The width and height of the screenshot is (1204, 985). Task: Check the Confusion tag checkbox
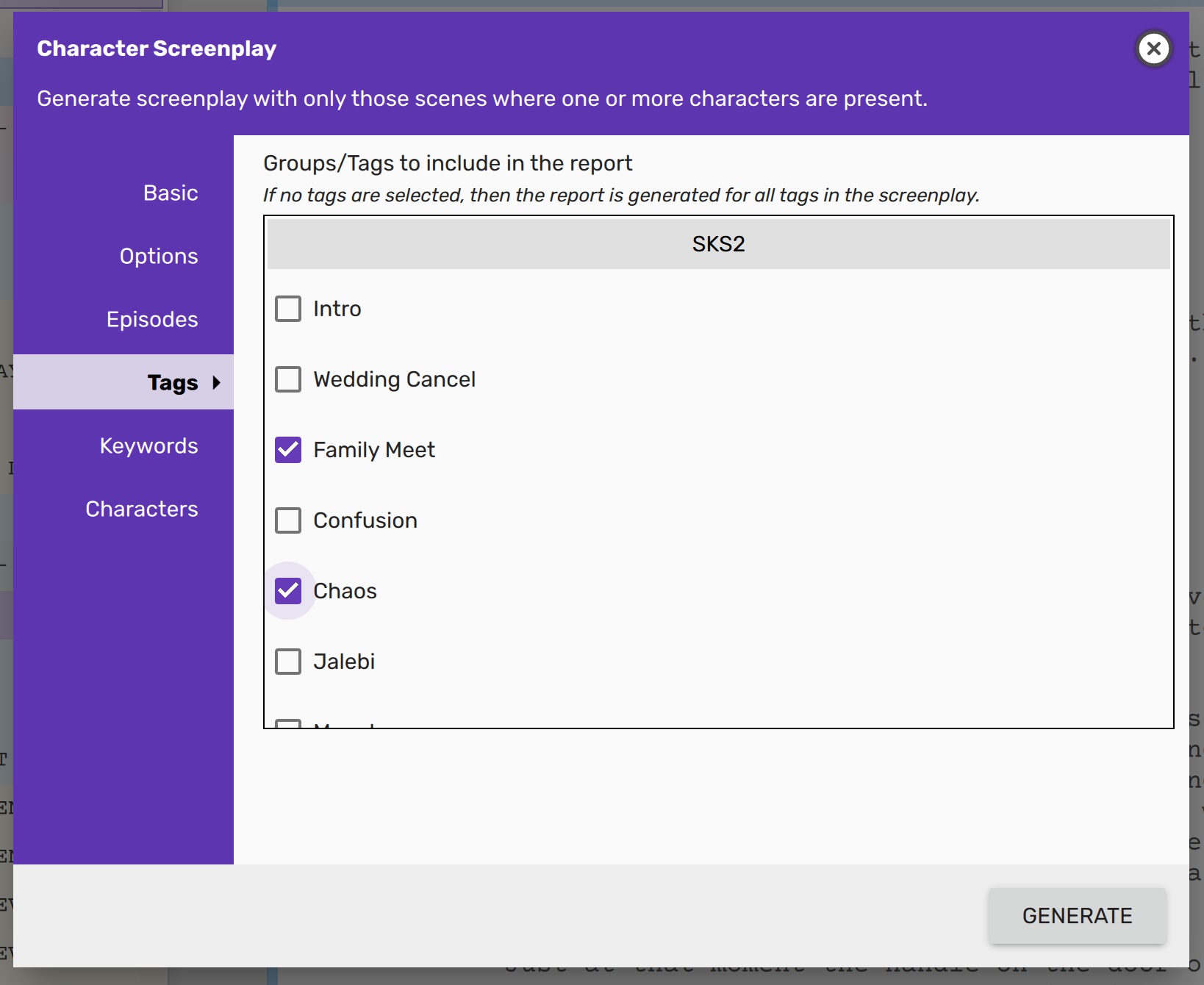(288, 520)
